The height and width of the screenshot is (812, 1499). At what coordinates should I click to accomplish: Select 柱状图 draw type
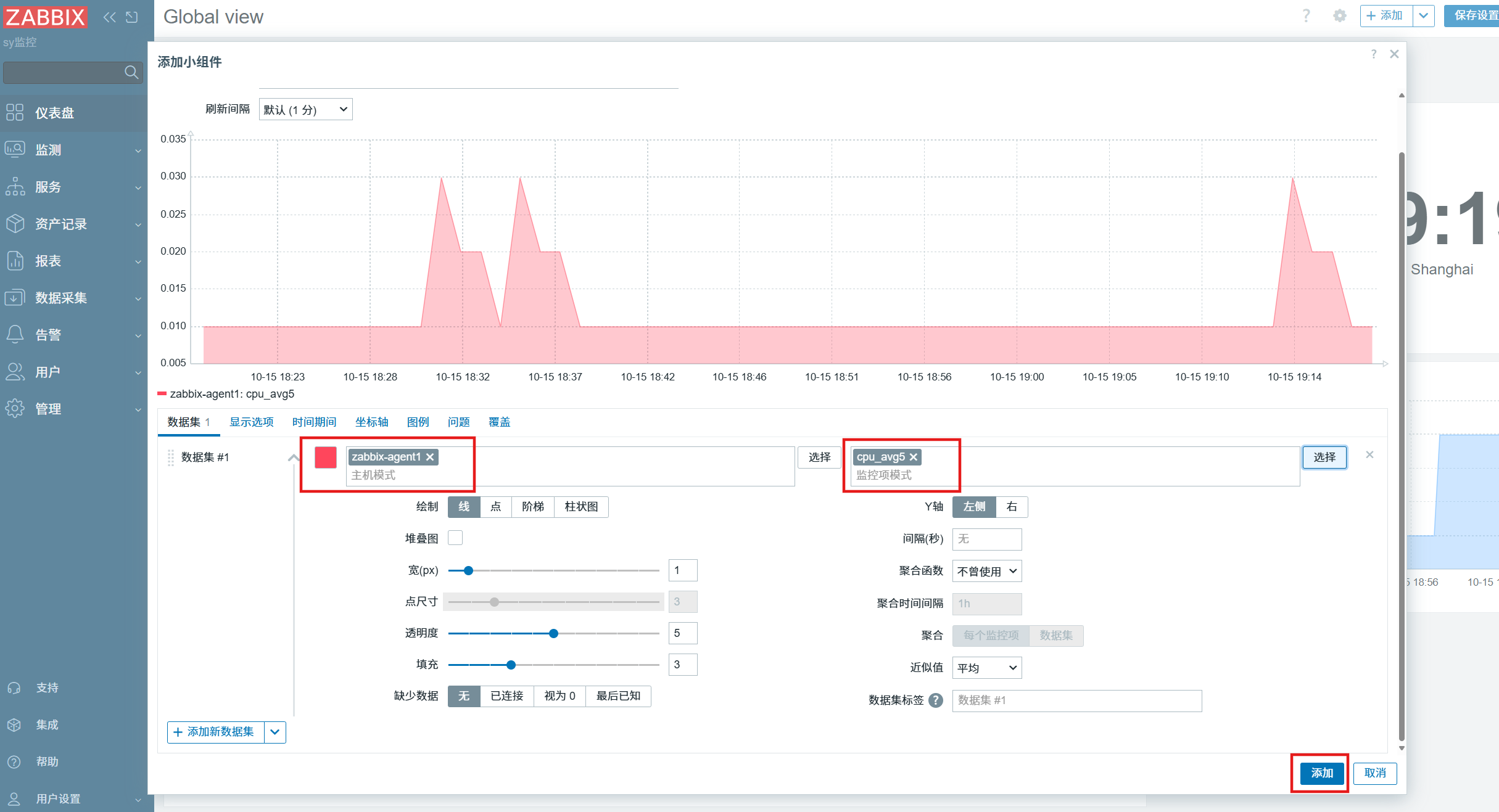coord(581,507)
